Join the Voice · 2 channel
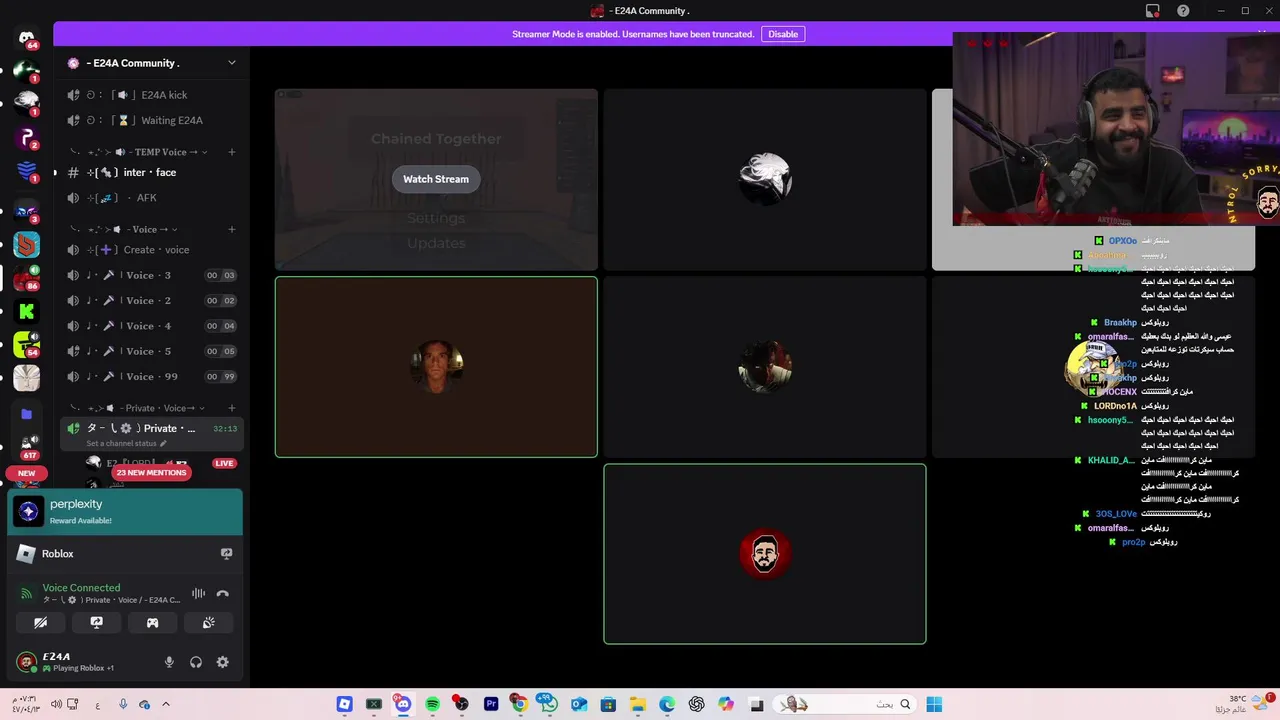Screen dimensions: 1280x720 [x=152, y=300]
